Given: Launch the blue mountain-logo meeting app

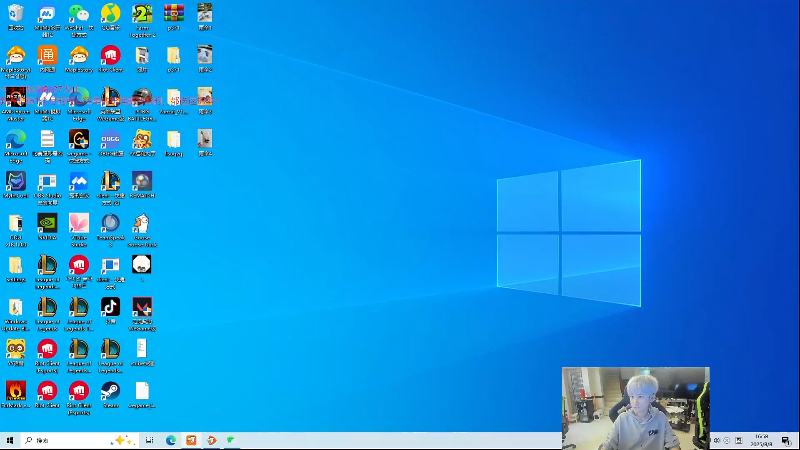Looking at the screenshot, I should point(79,181).
